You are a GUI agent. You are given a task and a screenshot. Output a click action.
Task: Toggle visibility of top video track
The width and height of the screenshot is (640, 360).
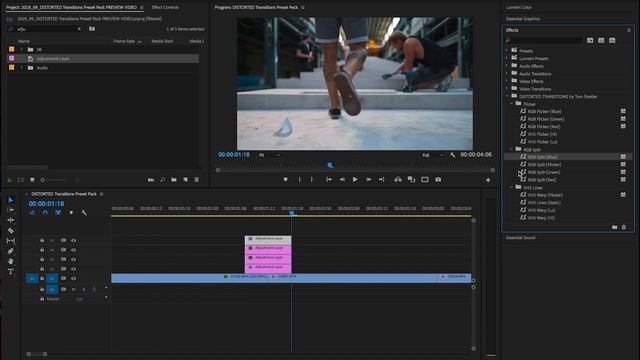coord(73,240)
